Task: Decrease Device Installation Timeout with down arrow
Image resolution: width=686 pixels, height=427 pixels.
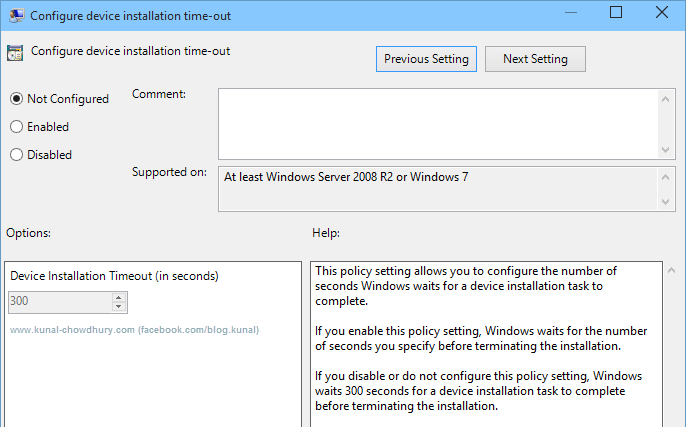Action: (119, 306)
